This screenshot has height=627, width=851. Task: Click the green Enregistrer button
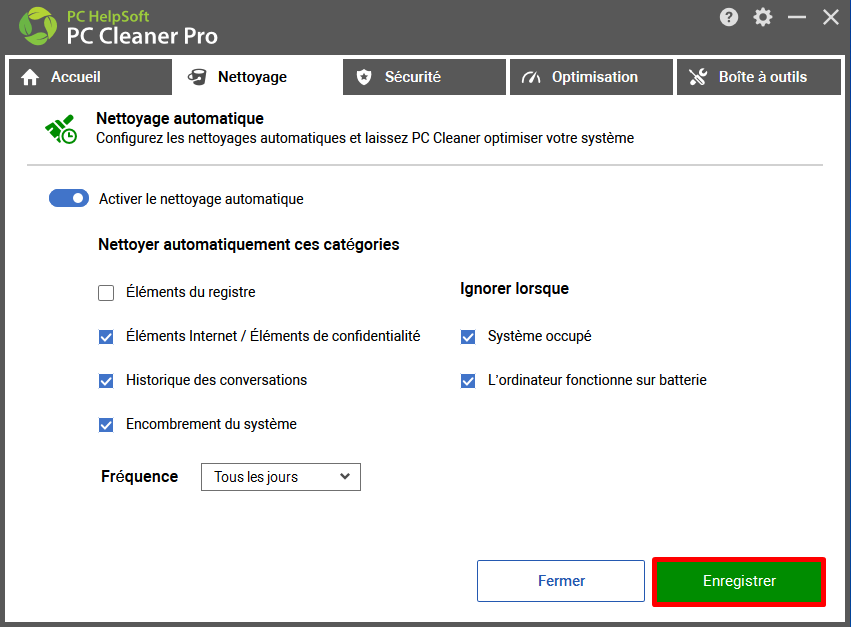(739, 581)
